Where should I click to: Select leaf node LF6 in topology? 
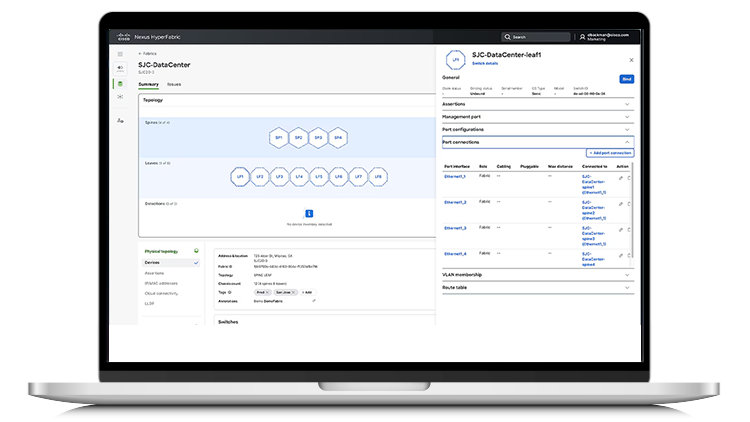click(x=339, y=177)
